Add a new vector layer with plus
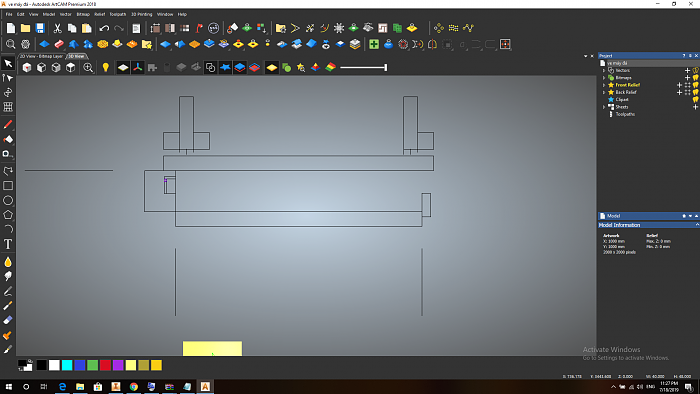Screen dimensions: 700x394 [688, 71]
